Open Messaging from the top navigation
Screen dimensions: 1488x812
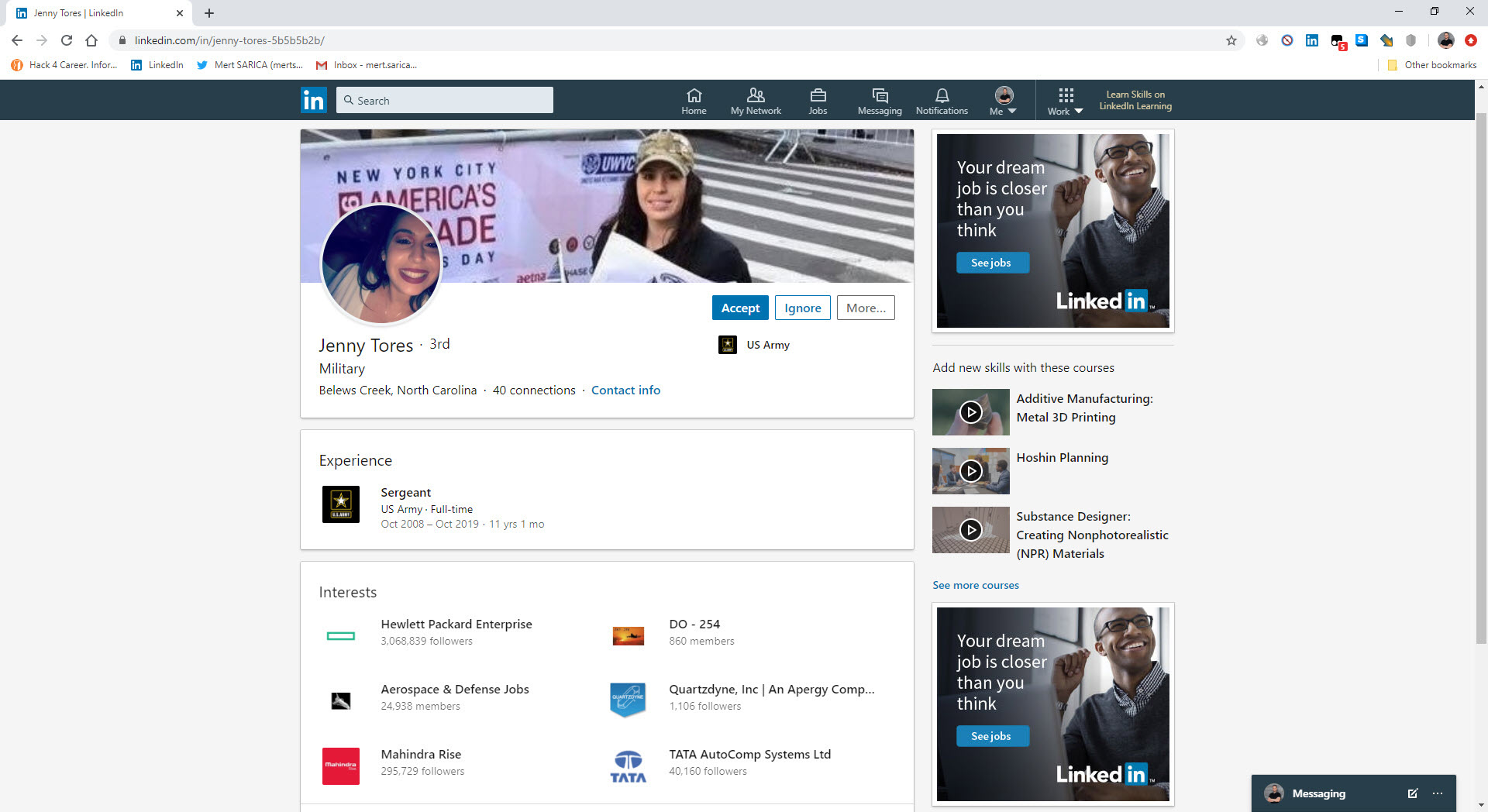click(x=880, y=101)
